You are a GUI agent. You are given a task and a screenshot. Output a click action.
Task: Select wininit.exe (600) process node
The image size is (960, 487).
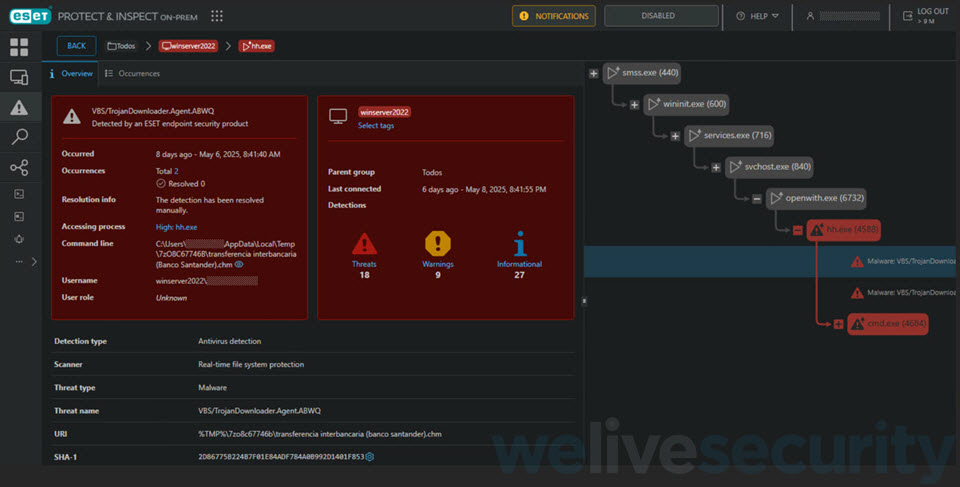point(686,104)
